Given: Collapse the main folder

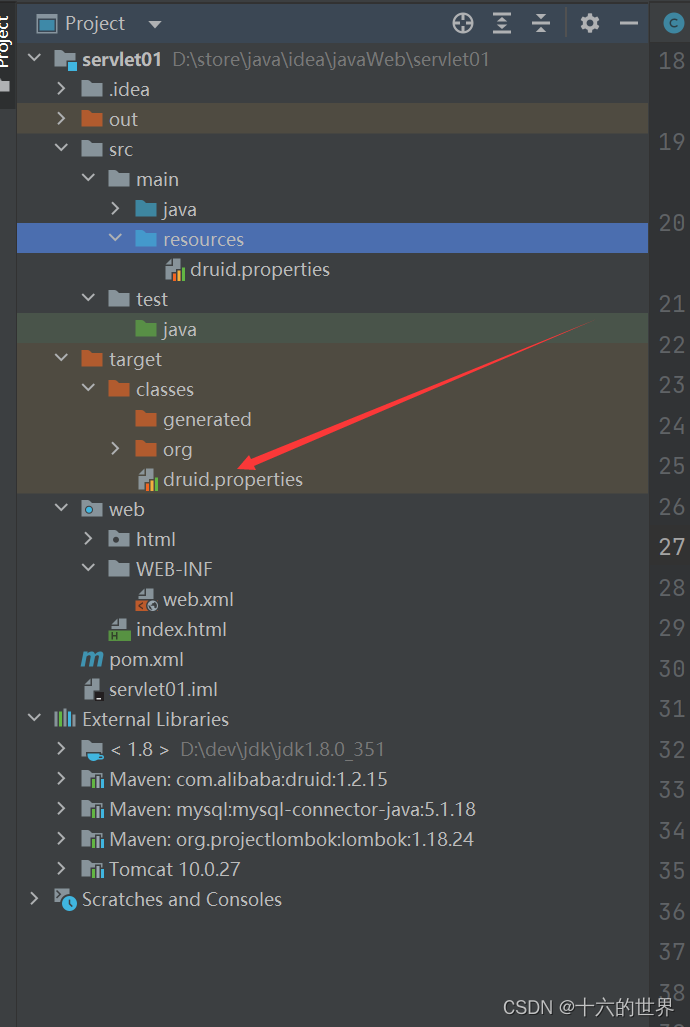Looking at the screenshot, I should point(88,179).
